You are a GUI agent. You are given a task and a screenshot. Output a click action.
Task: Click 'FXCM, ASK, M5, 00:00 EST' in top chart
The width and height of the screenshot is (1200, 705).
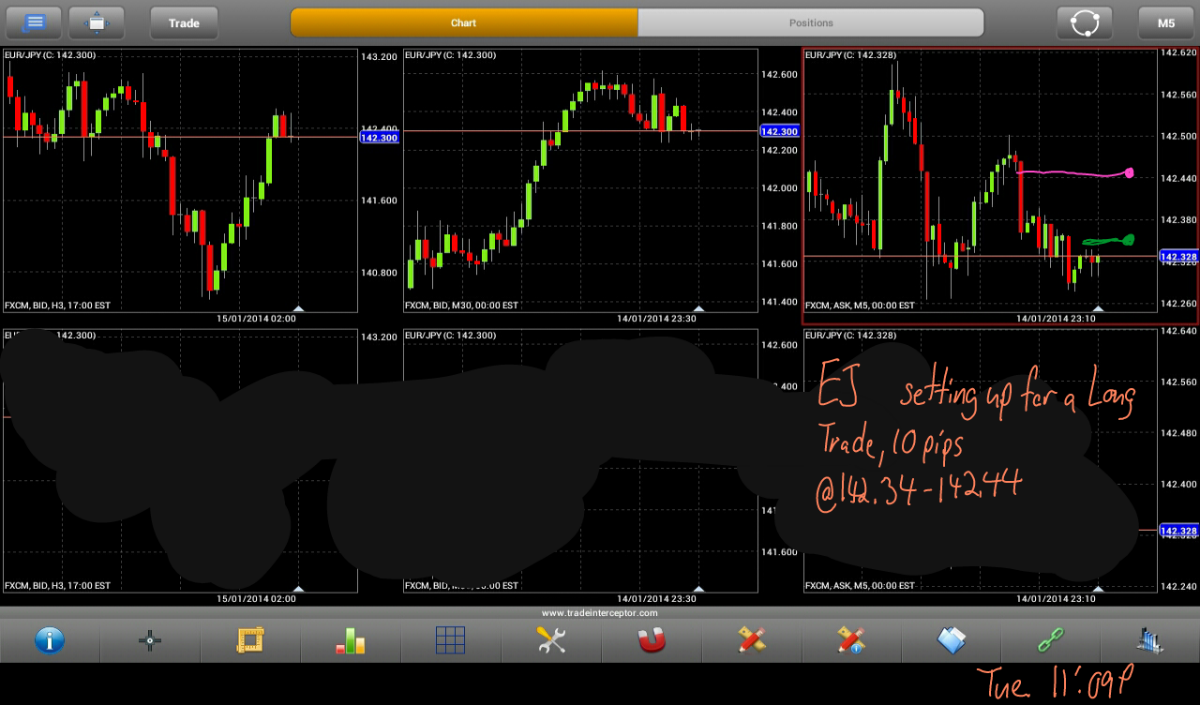[x=860, y=305]
